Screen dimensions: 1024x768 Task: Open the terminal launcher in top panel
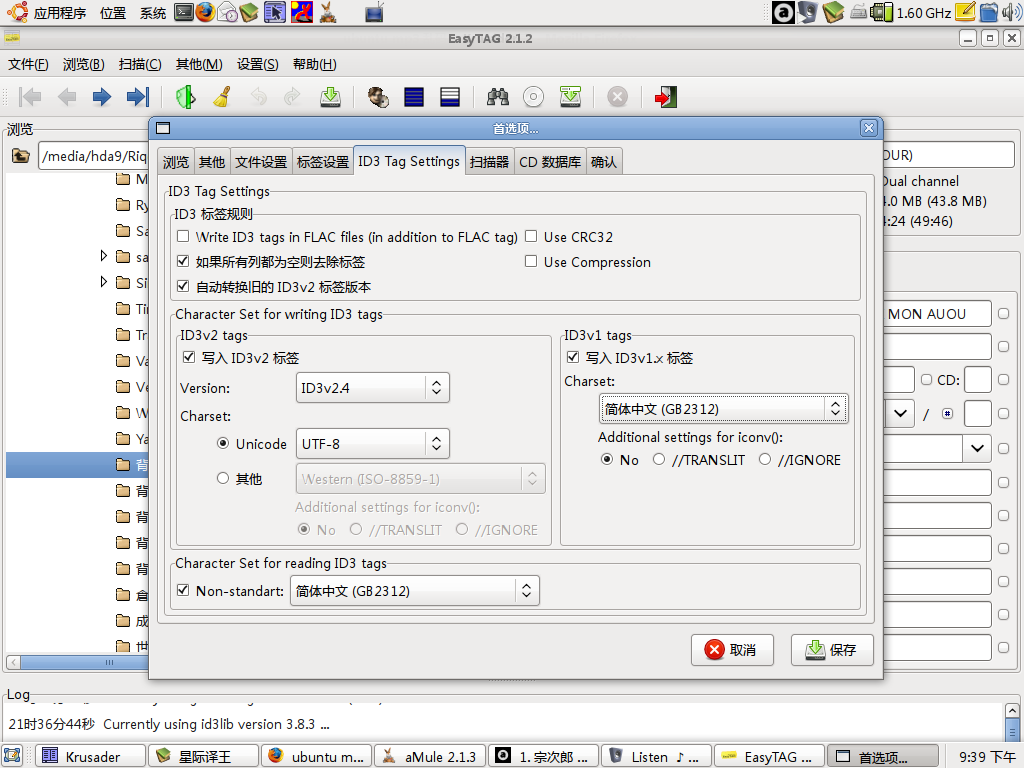184,12
